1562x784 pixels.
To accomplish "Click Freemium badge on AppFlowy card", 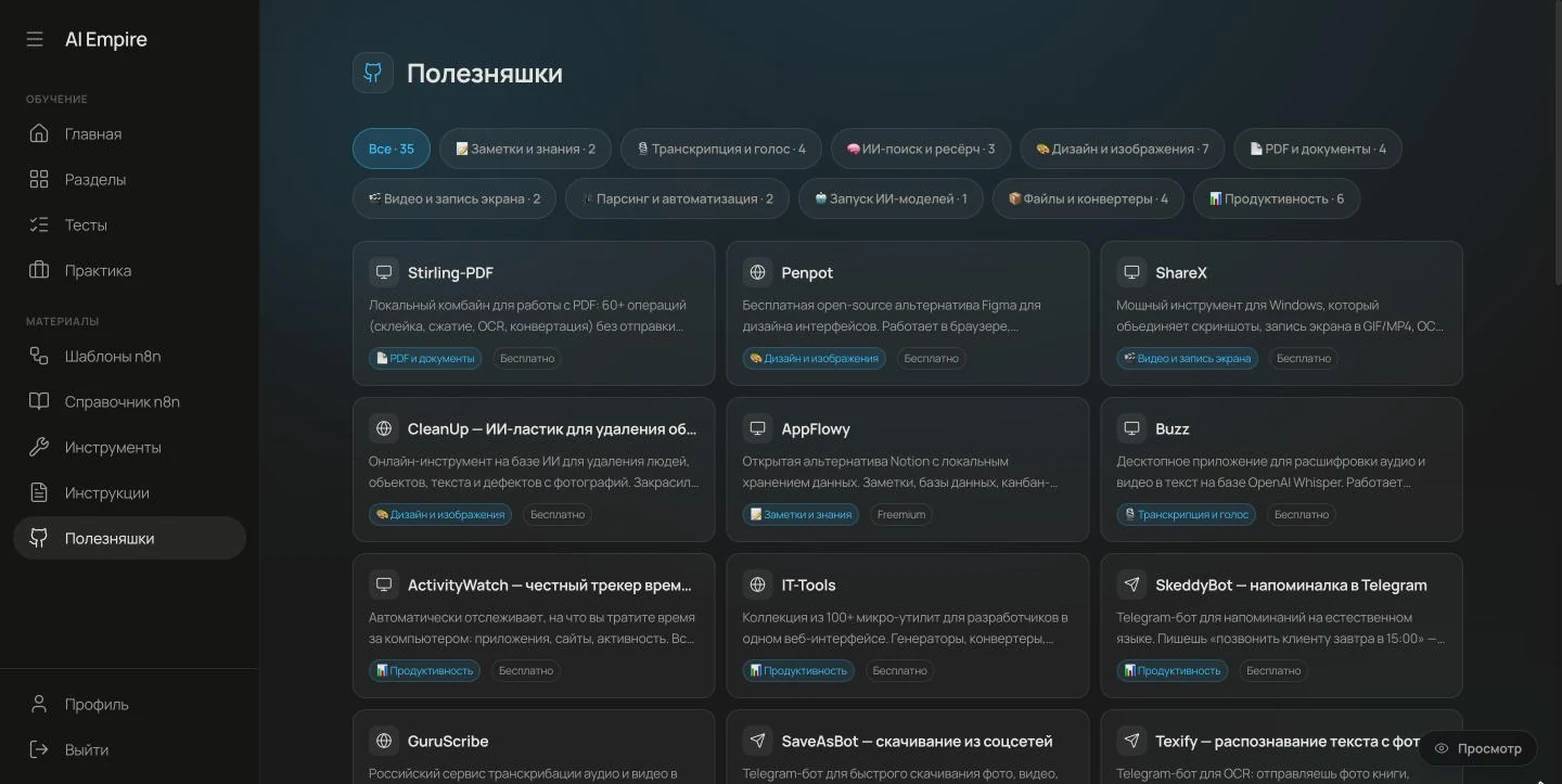I will (x=901, y=515).
